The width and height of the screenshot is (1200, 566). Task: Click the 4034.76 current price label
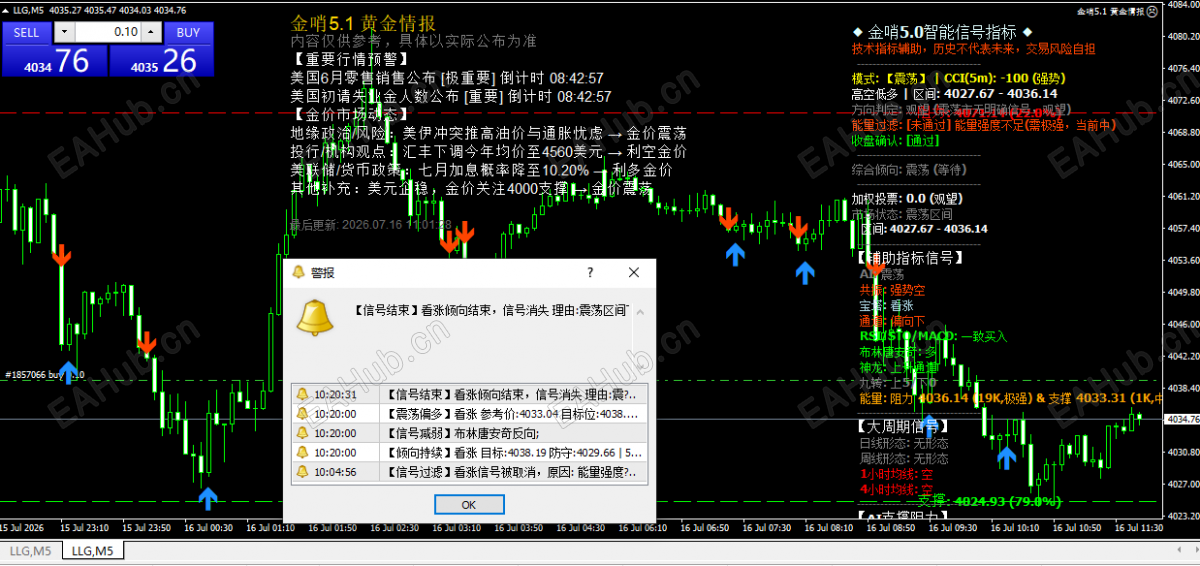coord(1183,419)
